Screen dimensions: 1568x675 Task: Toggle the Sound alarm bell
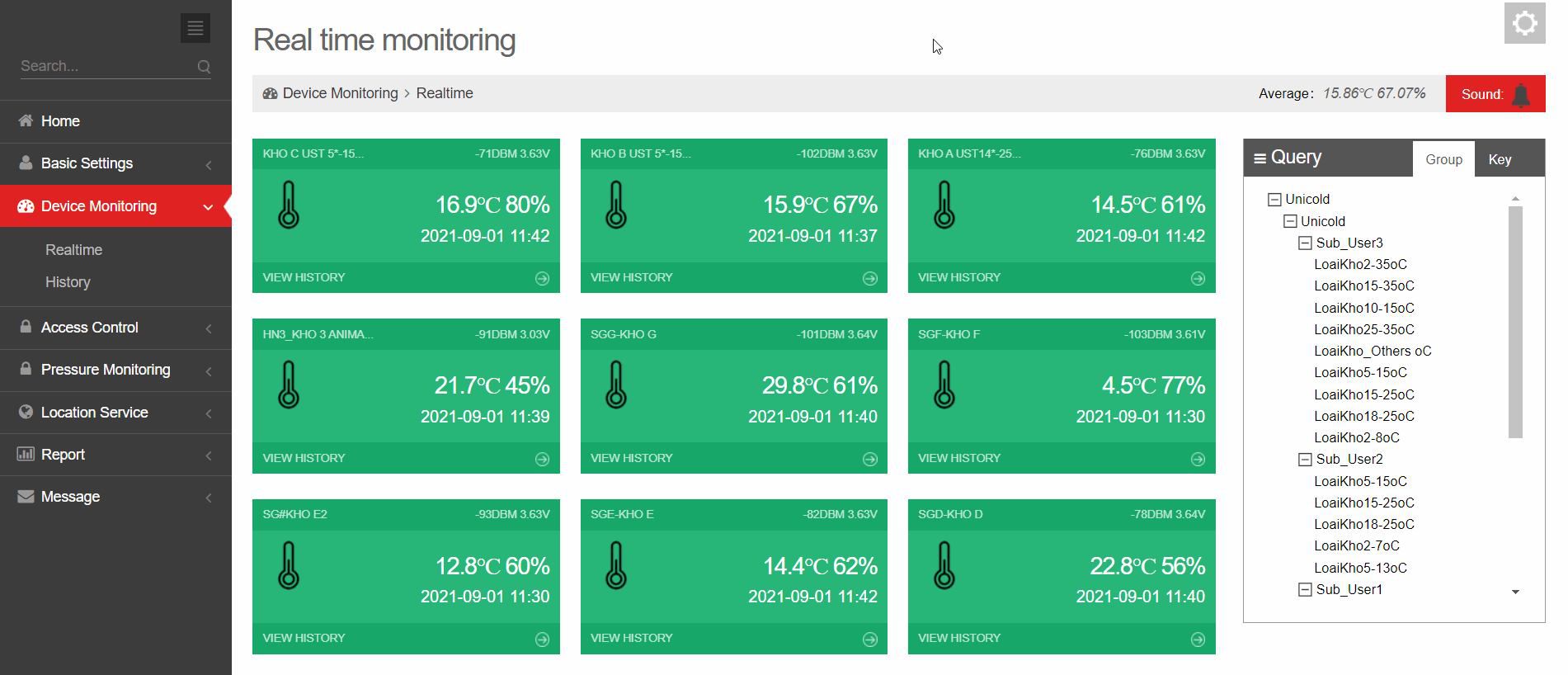click(x=1521, y=94)
